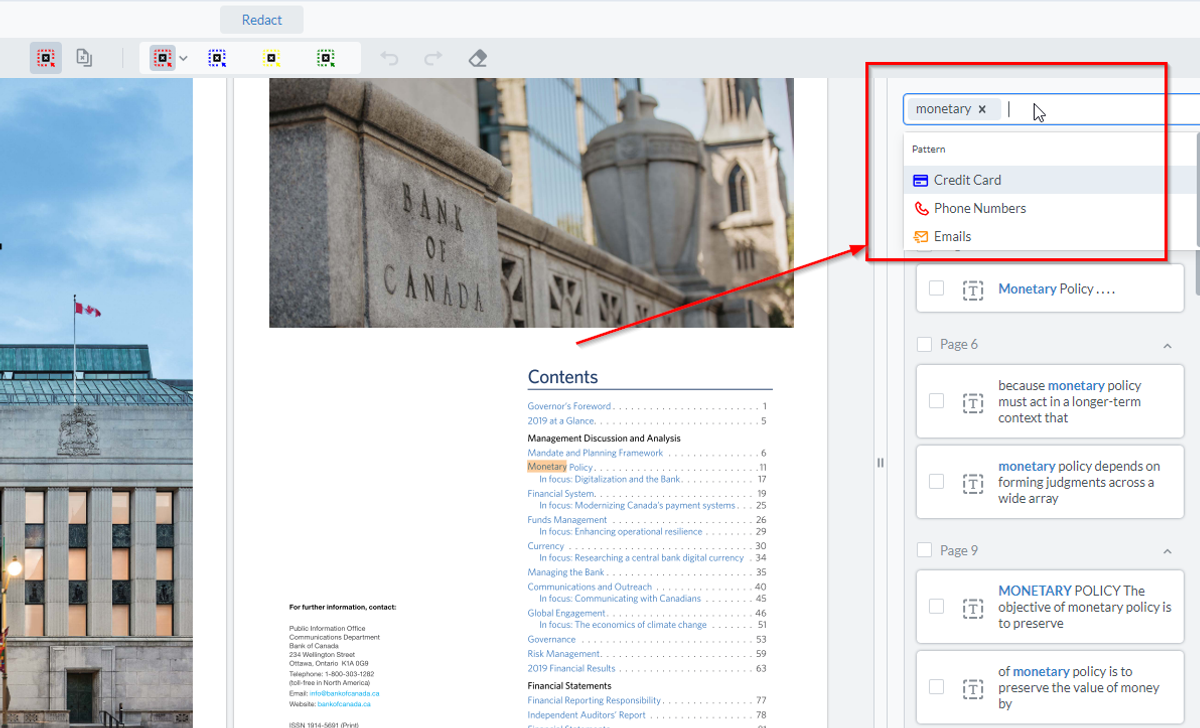Switch to the Redact tab

tap(261, 19)
